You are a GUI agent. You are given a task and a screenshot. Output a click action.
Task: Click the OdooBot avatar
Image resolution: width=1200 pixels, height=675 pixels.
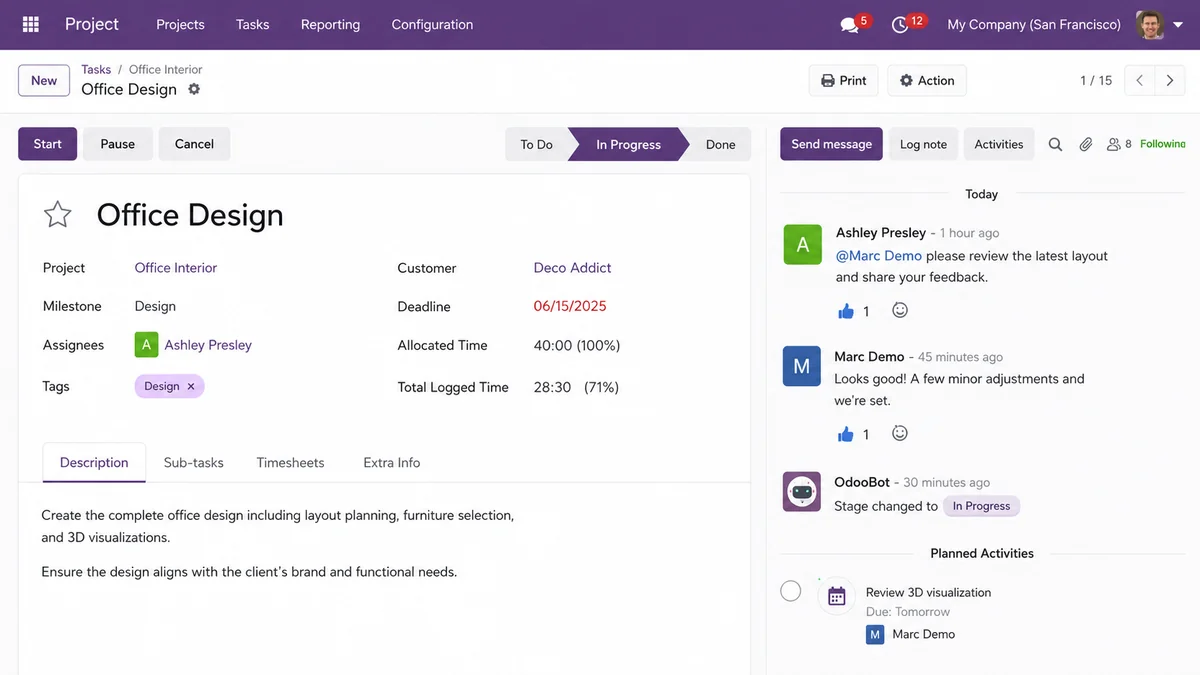802,492
